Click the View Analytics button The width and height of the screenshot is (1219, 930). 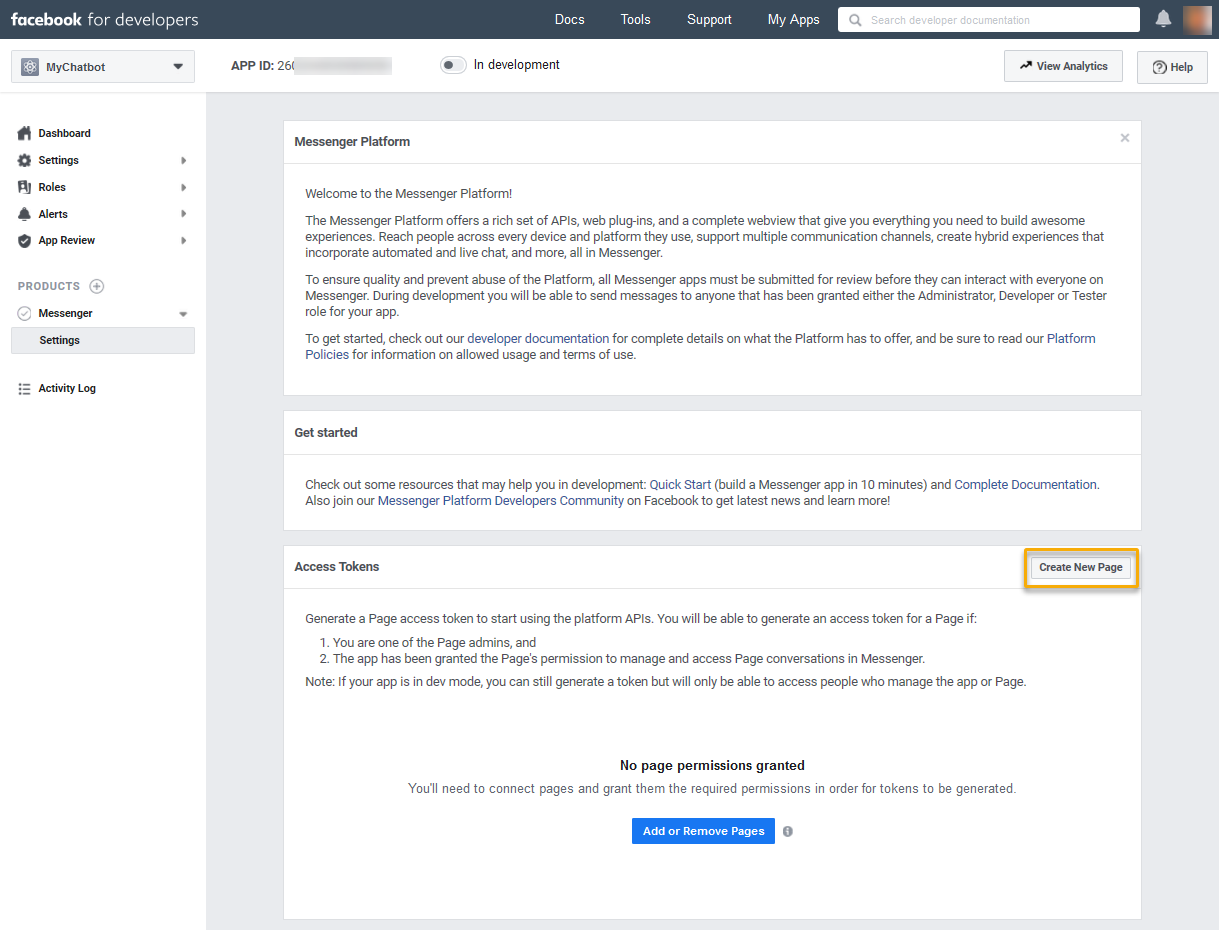pos(1063,66)
